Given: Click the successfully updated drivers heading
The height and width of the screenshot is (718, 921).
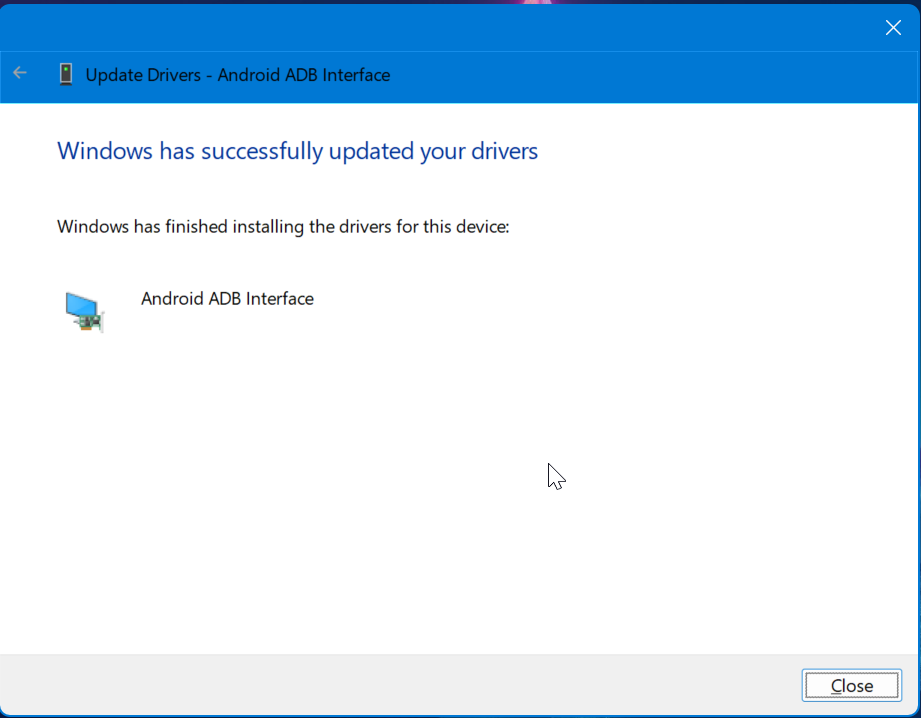Looking at the screenshot, I should 297,151.
